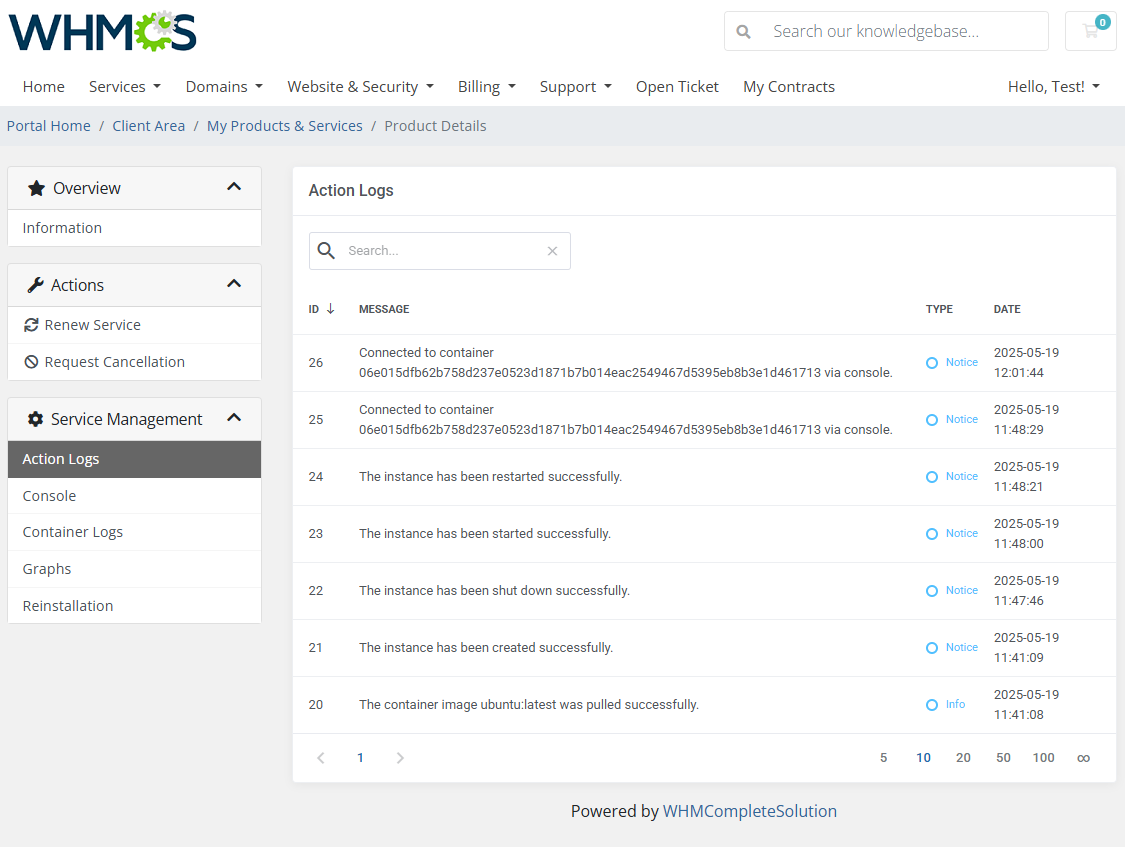The width and height of the screenshot is (1125, 847).
Task: Click the Client Area breadcrumb
Action: click(149, 126)
